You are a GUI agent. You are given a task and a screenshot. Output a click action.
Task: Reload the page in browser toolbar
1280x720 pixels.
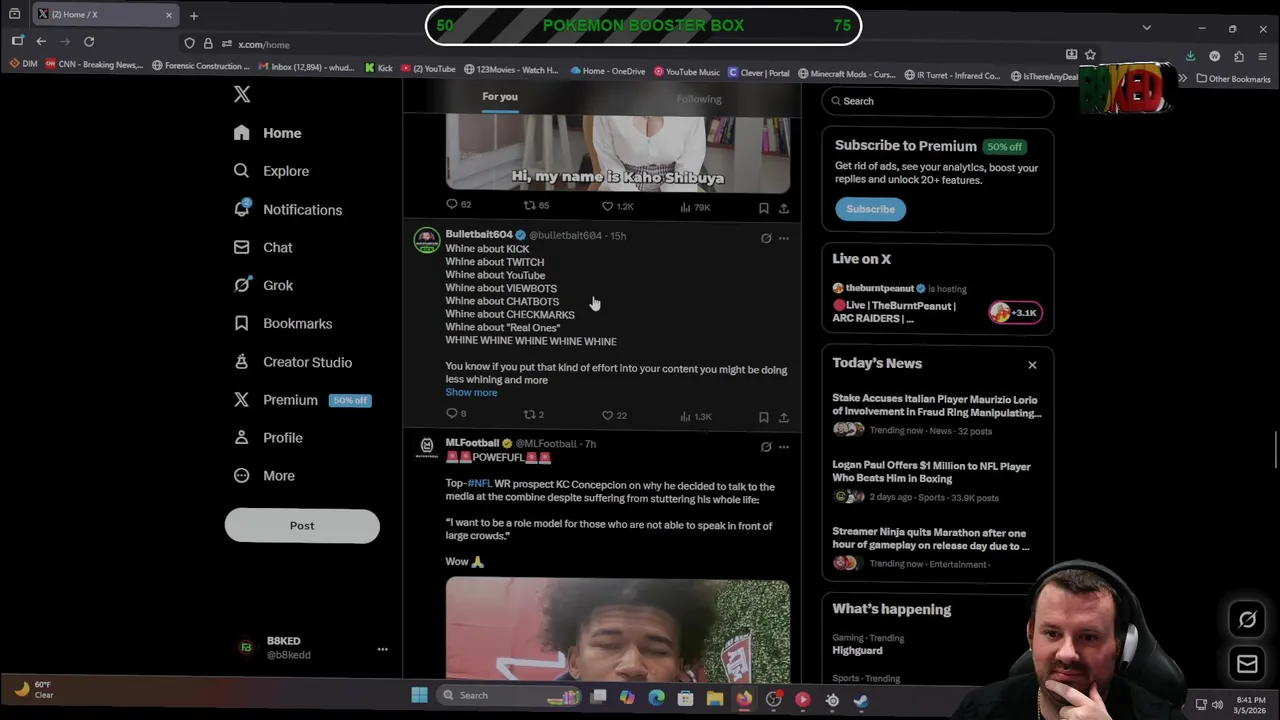tap(89, 42)
